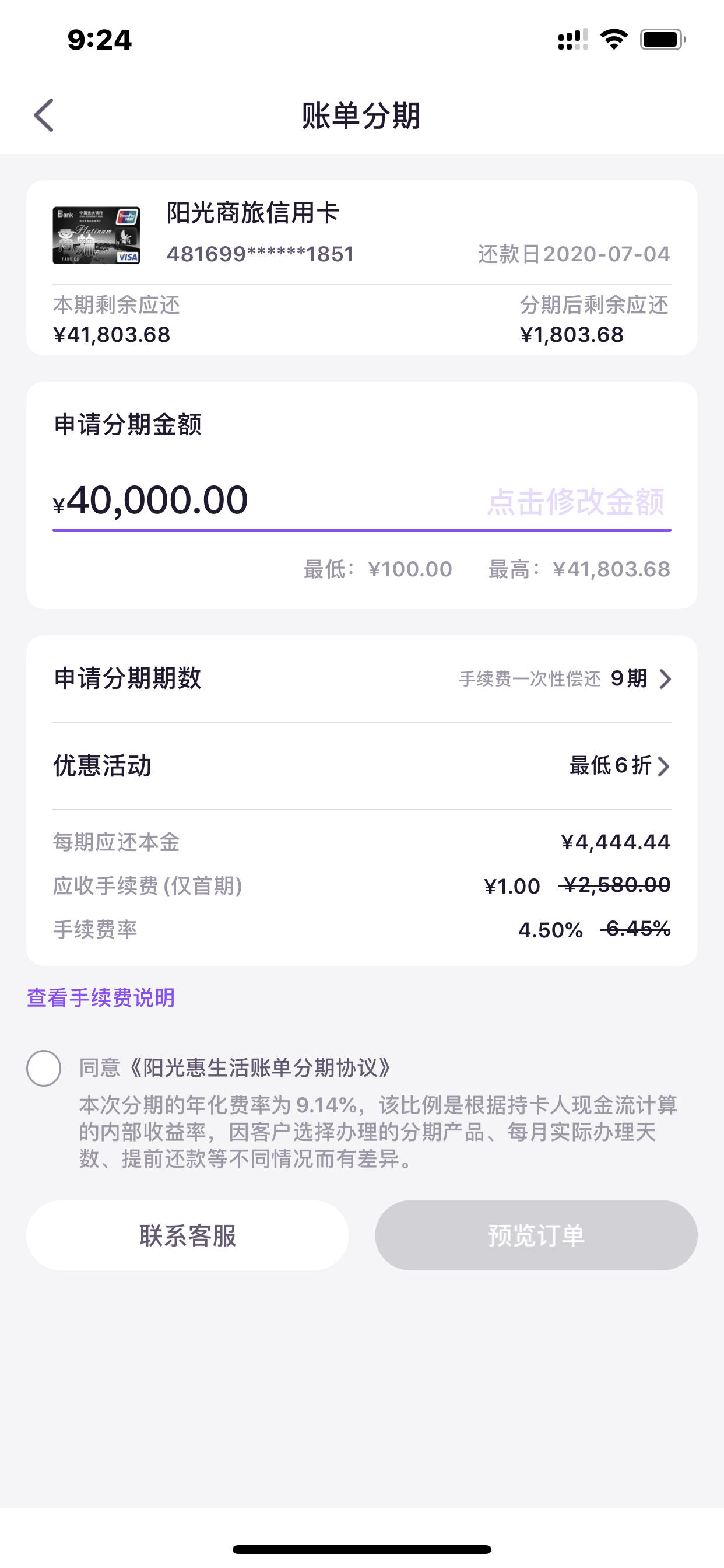Tap the 账单分期 page title
Screen dimensions: 724x1568
361,115
